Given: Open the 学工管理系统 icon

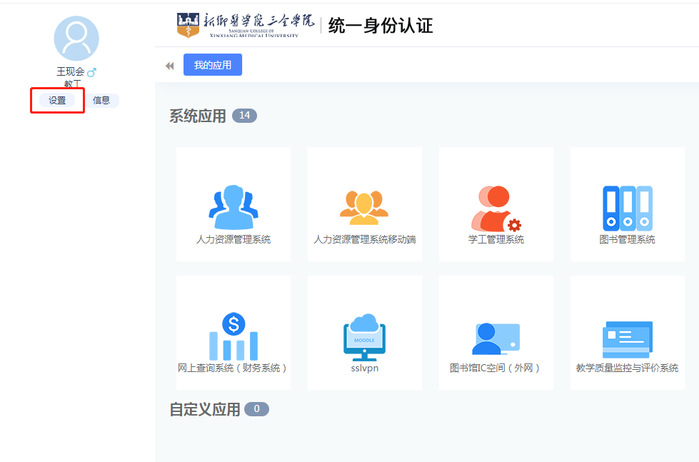Looking at the screenshot, I should [496, 207].
